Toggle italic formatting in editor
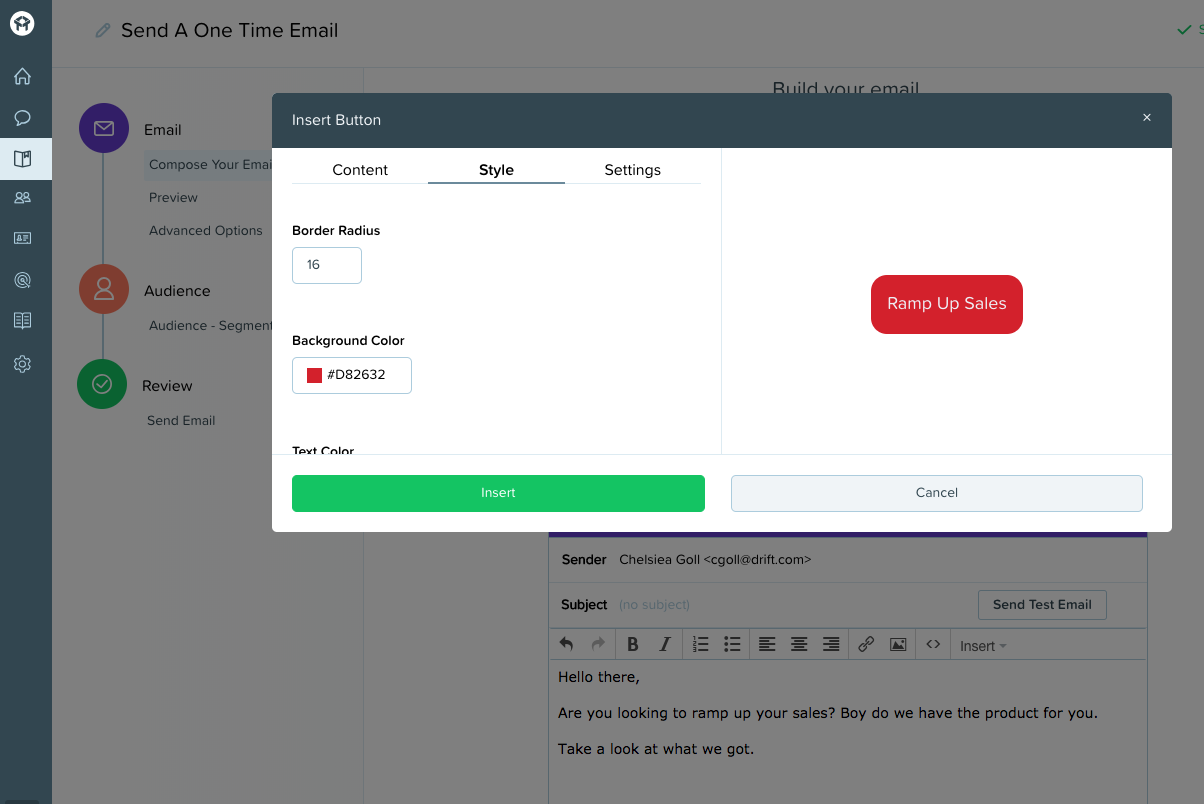The height and width of the screenshot is (804, 1204). [664, 645]
